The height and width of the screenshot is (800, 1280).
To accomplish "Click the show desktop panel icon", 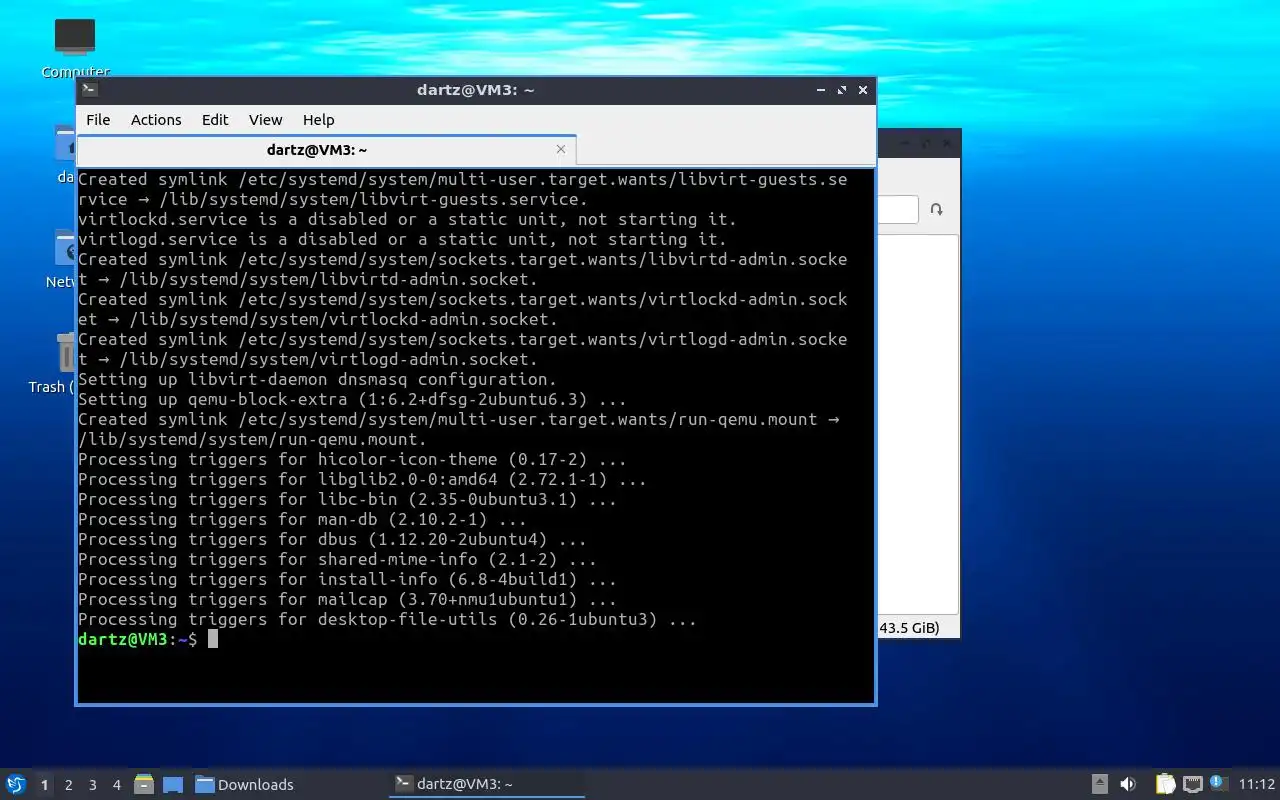I will coord(172,784).
